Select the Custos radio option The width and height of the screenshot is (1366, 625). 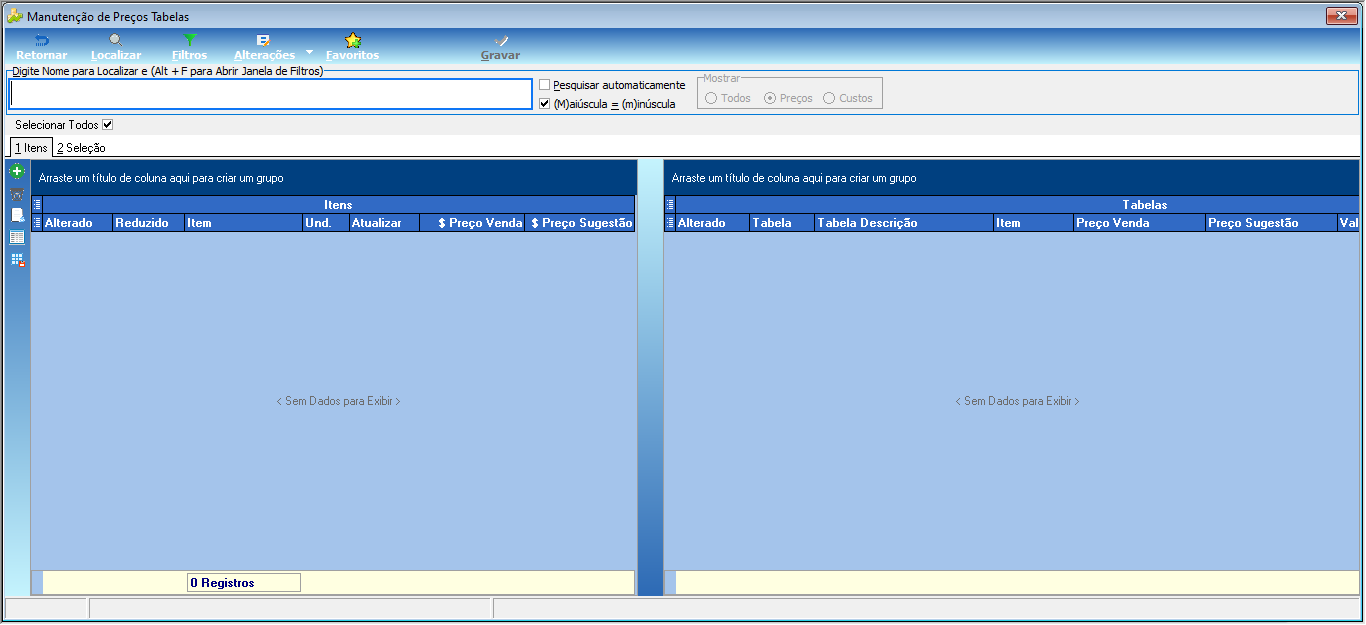click(829, 98)
